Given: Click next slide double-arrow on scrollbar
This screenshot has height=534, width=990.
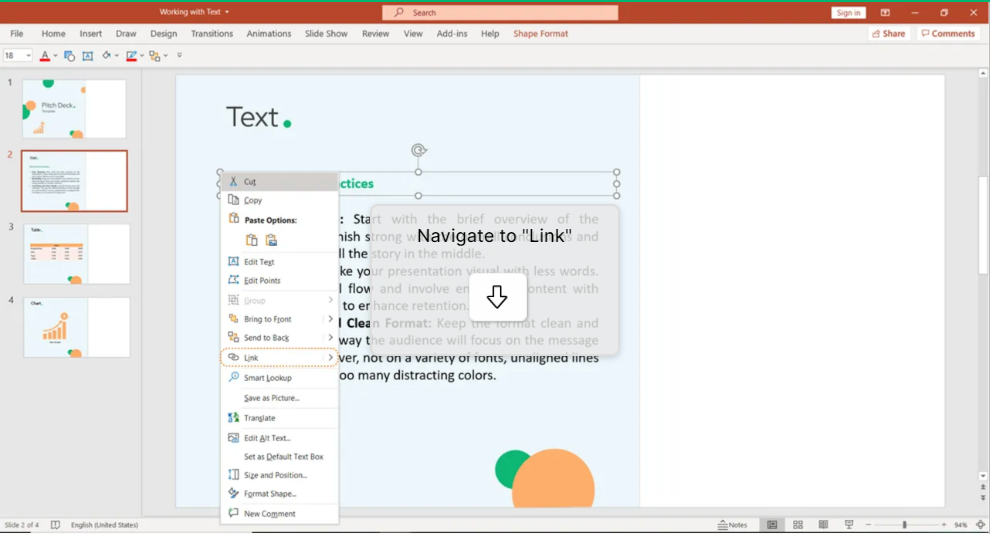Looking at the screenshot, I should 982,497.
